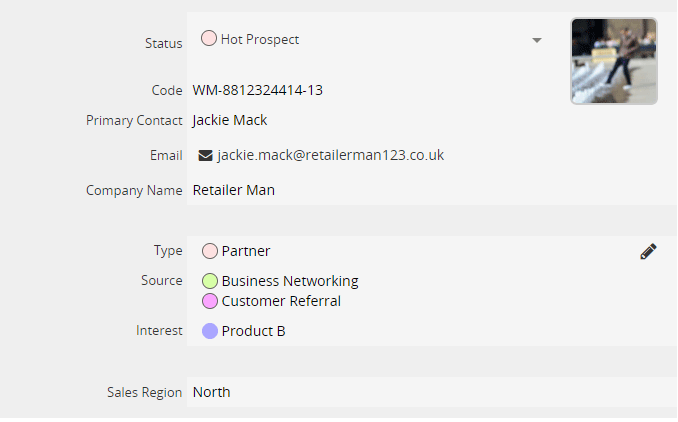Click the pencil edit icon
The image size is (678, 422).
(648, 251)
